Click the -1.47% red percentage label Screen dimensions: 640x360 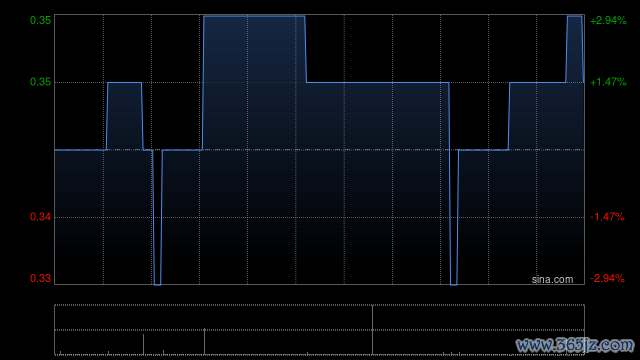[607, 217]
